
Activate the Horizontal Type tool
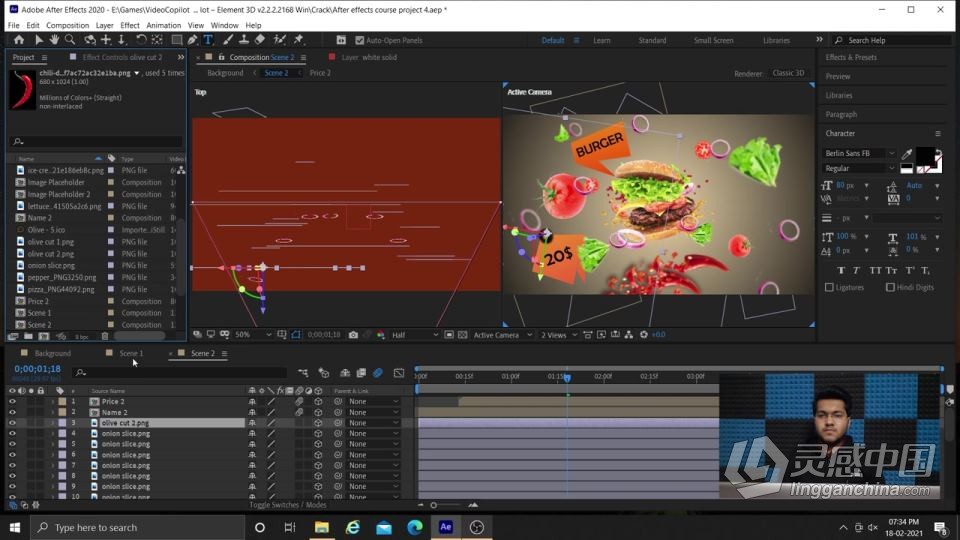[x=208, y=40]
